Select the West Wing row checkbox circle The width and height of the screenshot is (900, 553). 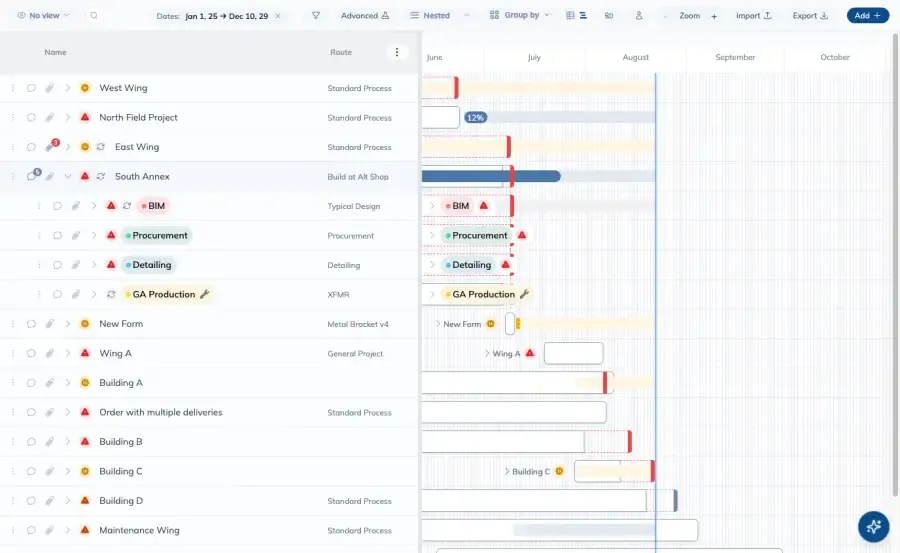[x=31, y=88]
